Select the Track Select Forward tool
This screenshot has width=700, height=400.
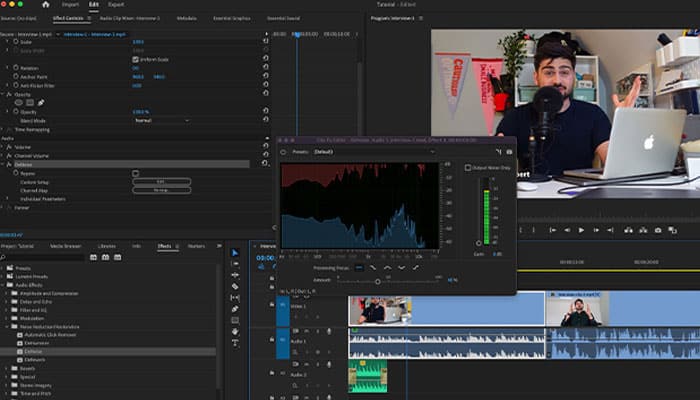click(x=235, y=264)
